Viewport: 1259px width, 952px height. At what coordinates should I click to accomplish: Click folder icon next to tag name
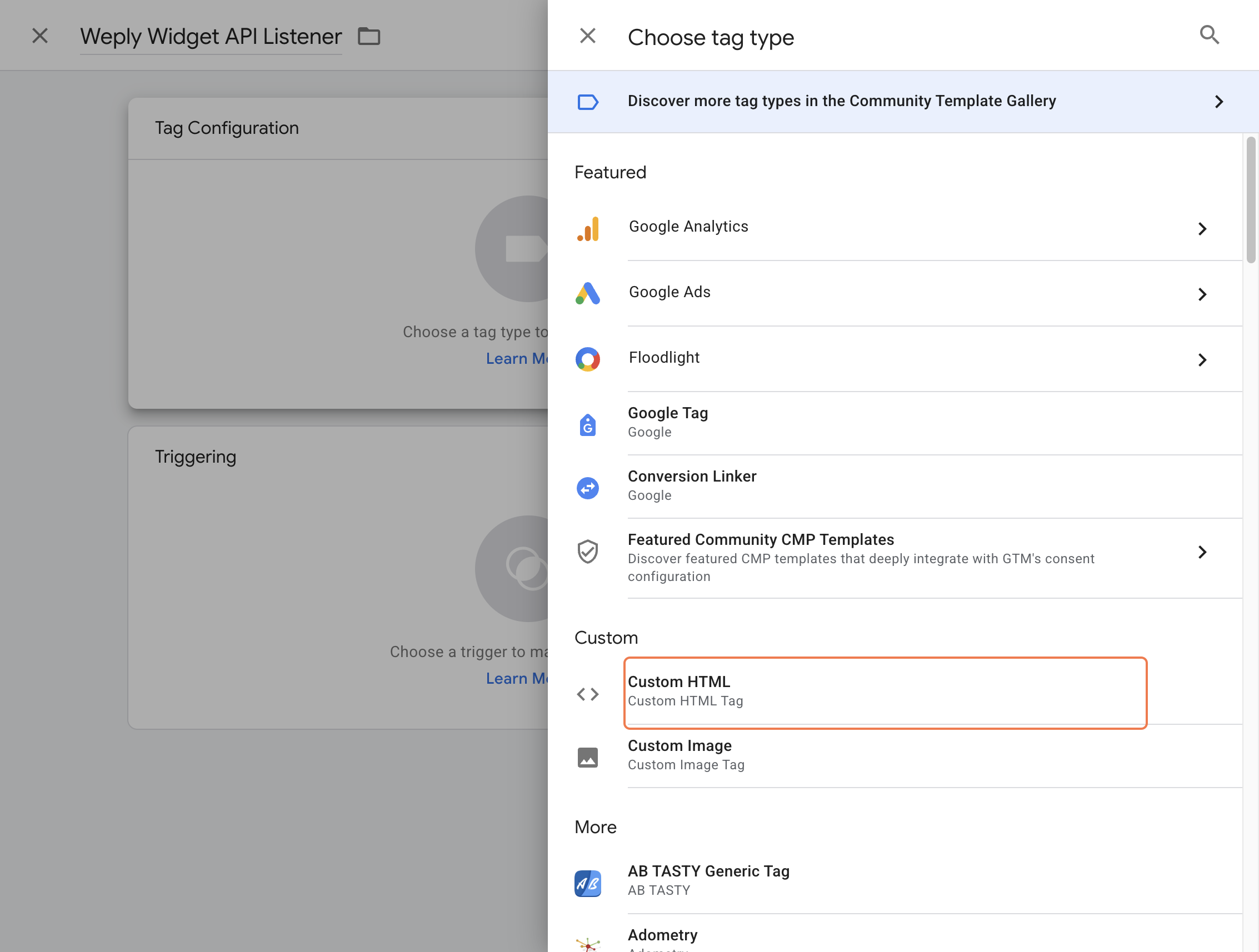coord(369,37)
